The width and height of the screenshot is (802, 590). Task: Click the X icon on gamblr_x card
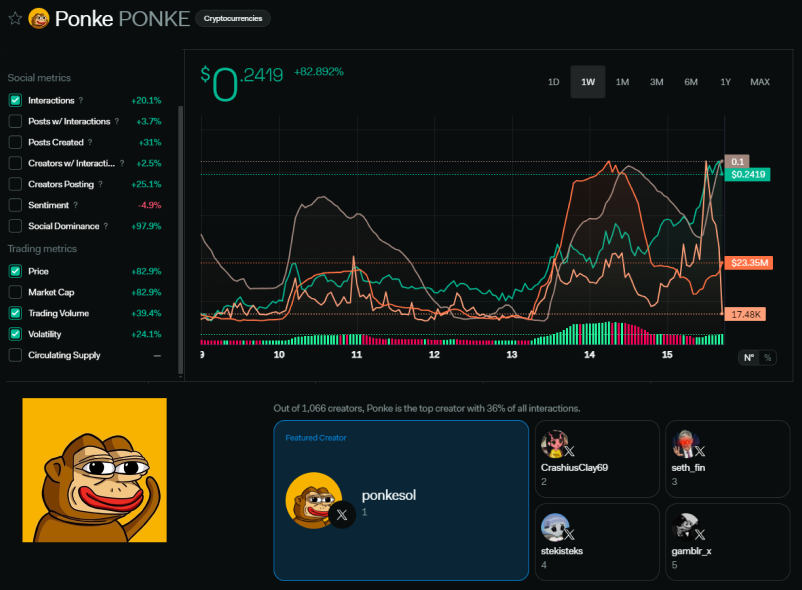[x=700, y=534]
